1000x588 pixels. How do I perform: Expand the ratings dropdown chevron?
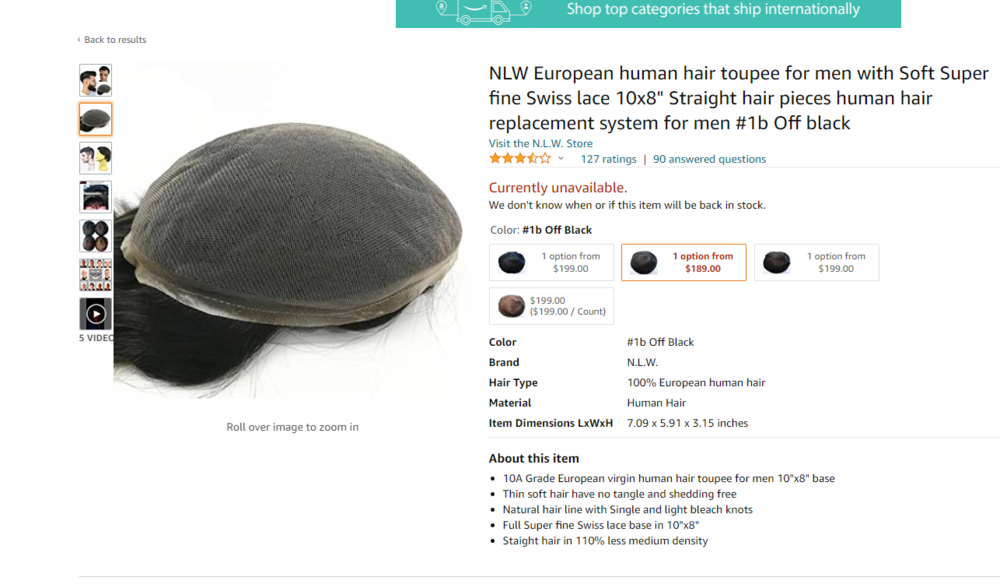561,159
